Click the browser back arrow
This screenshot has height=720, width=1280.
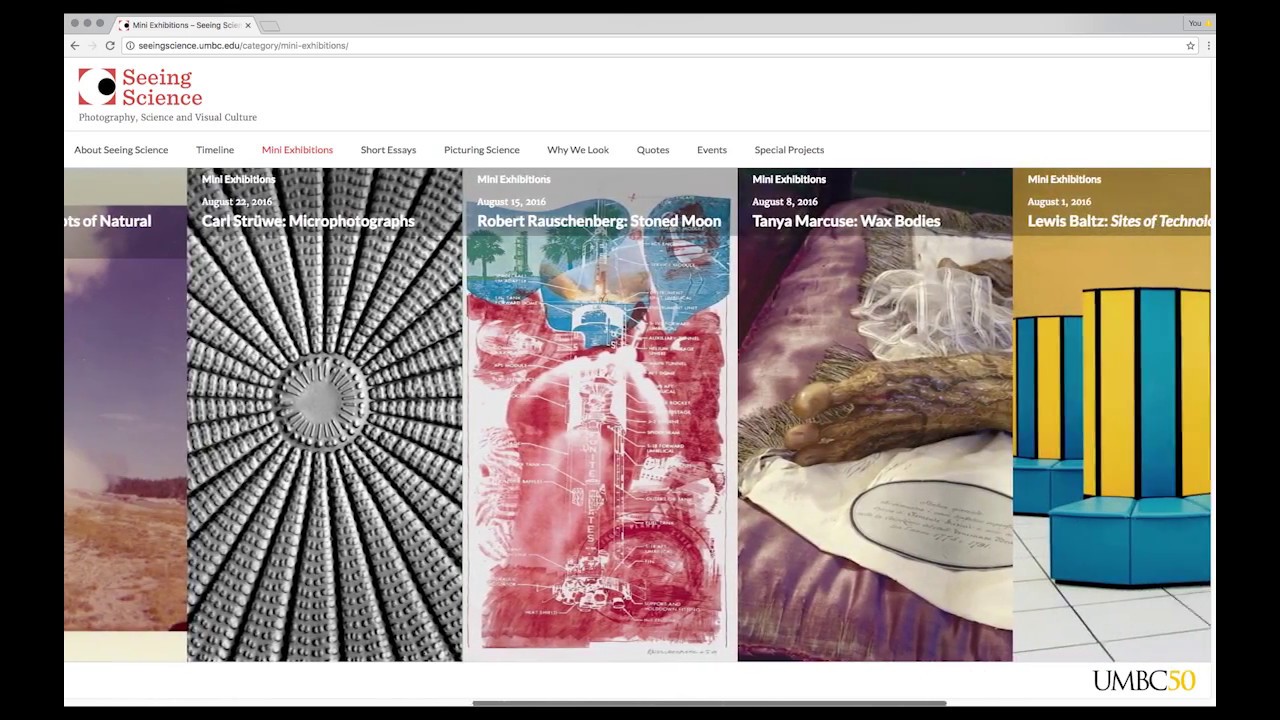(74, 45)
